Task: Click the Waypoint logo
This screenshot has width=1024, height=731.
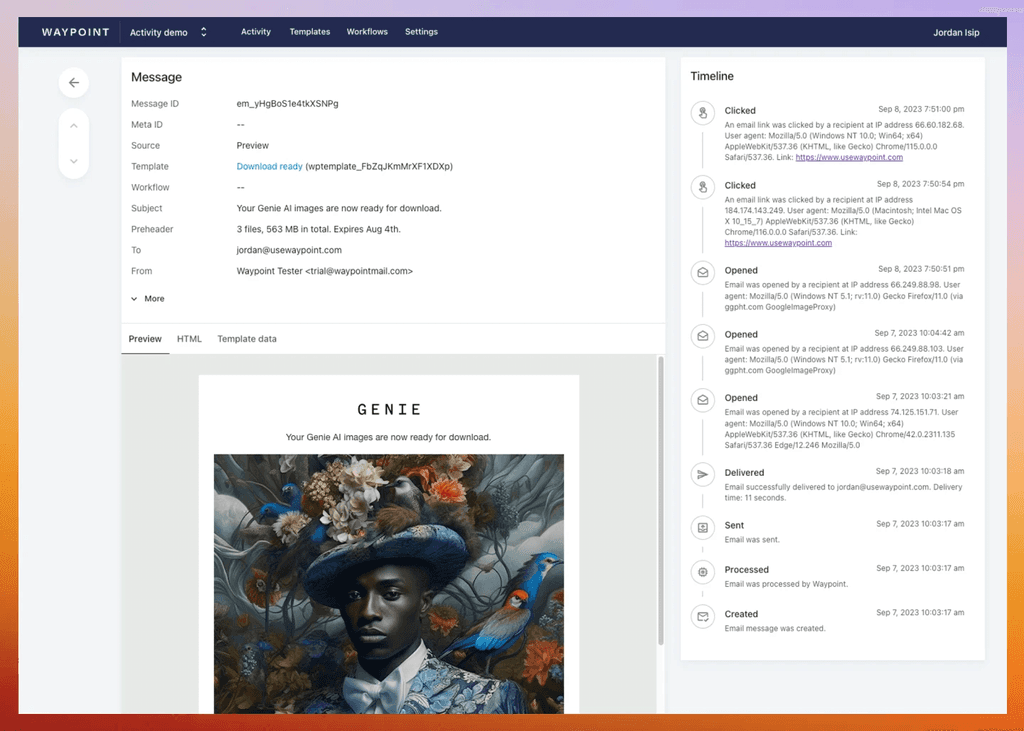Action: pos(75,31)
